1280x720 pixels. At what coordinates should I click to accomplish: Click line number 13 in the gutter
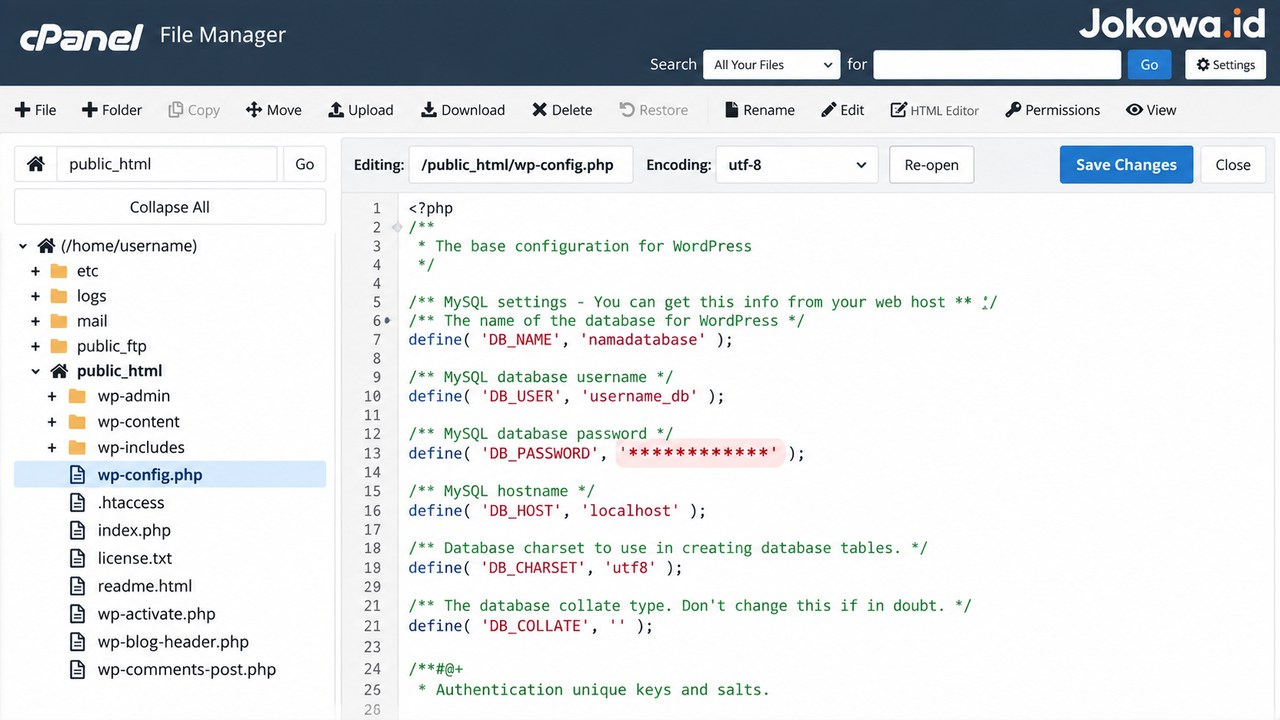coord(373,453)
